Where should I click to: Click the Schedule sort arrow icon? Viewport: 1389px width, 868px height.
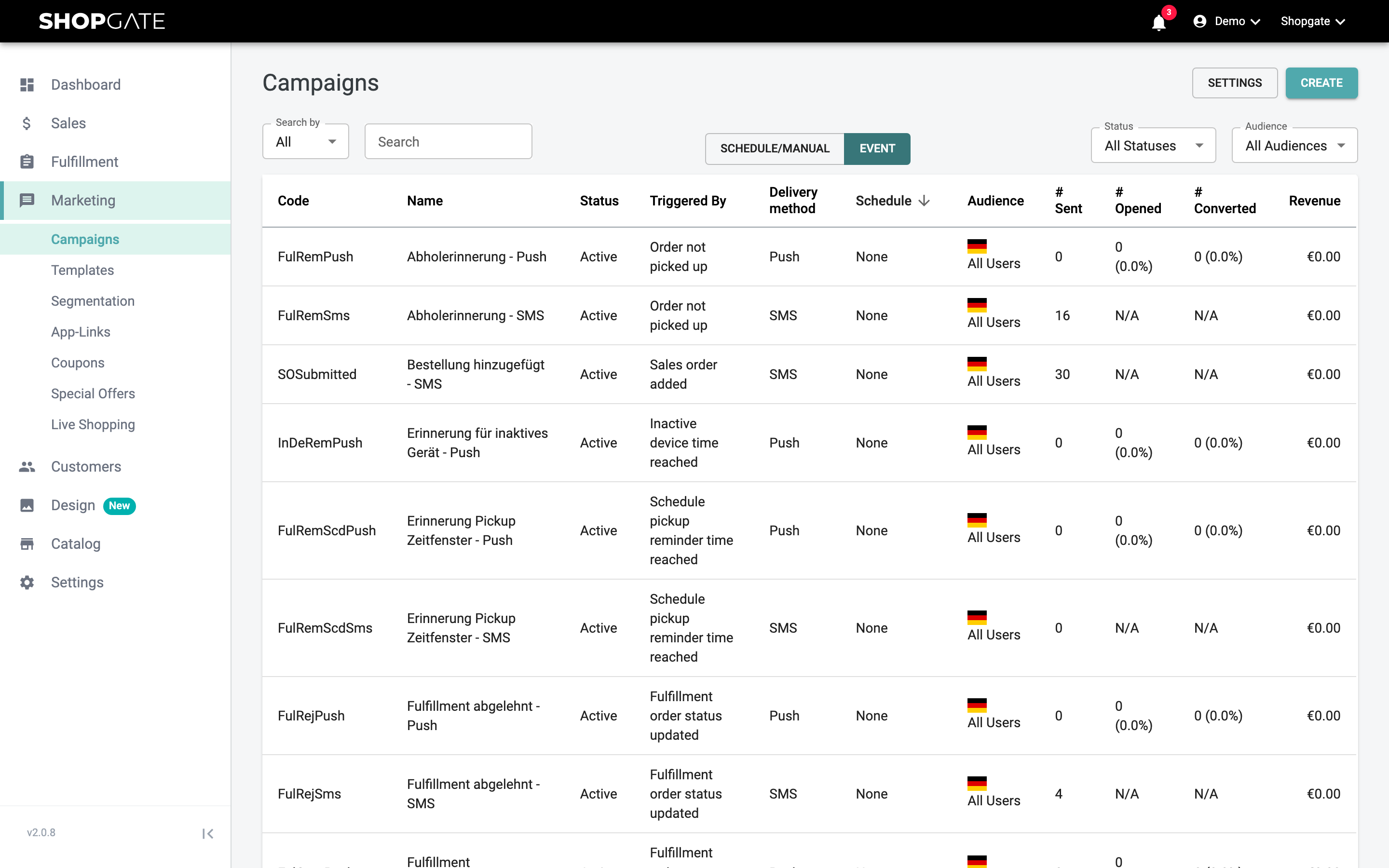(x=924, y=200)
